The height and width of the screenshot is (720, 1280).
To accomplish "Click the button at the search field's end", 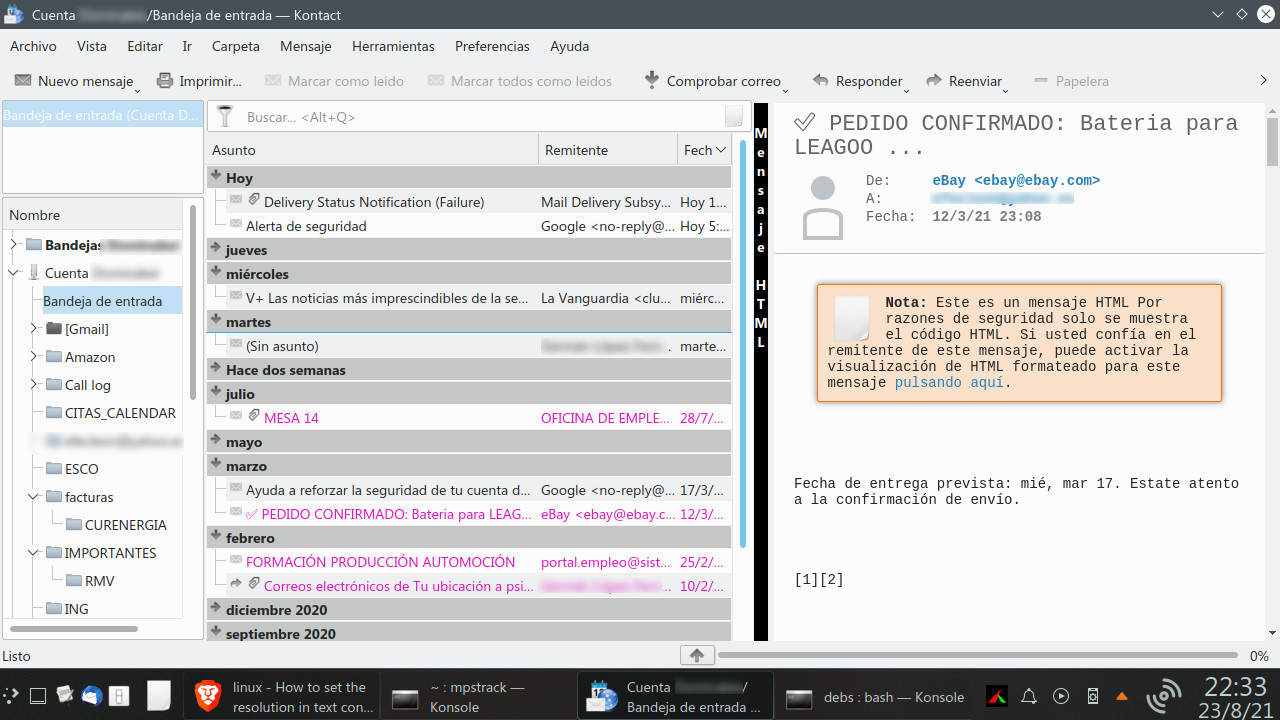I will tap(734, 117).
